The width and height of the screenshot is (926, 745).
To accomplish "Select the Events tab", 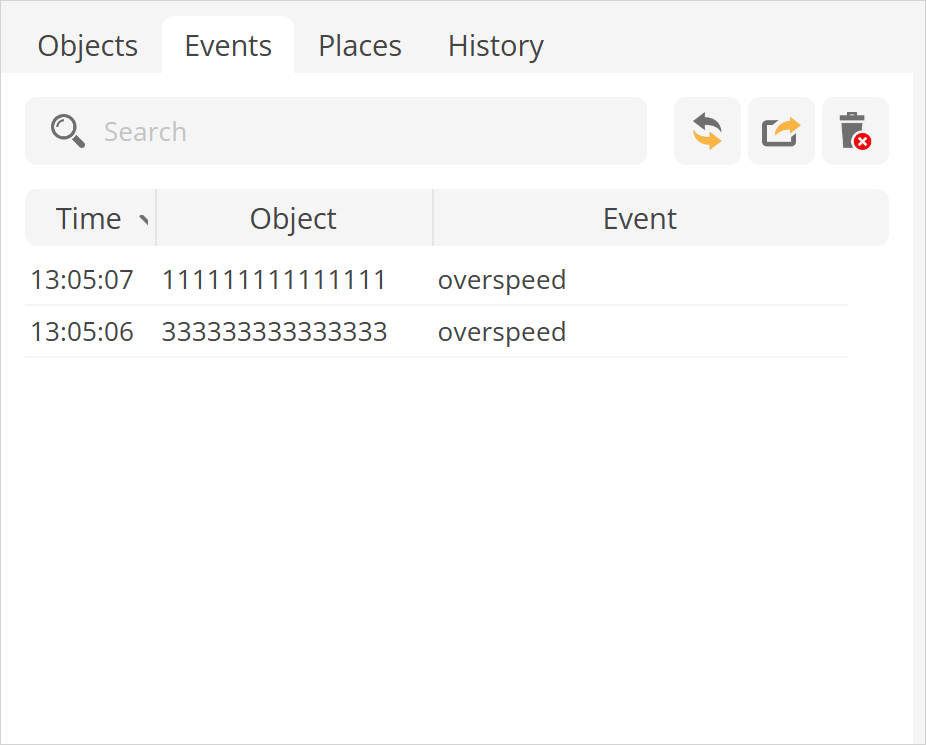I will [x=228, y=46].
